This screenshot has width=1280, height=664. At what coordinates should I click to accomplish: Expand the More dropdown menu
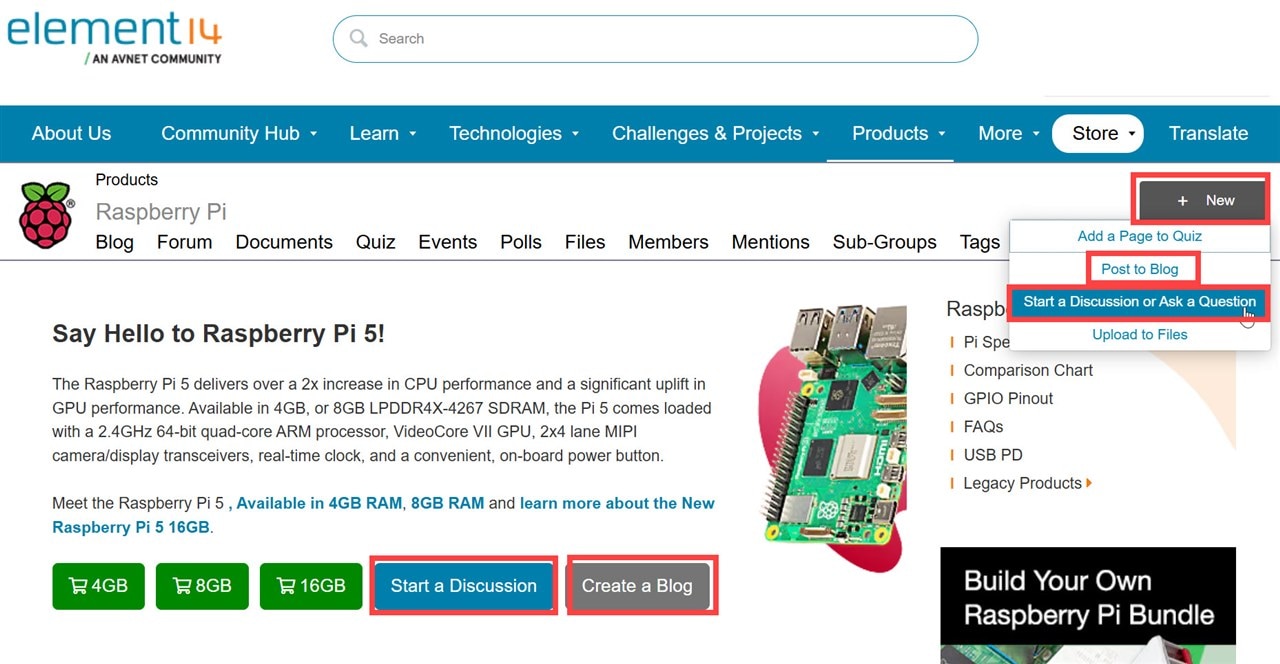(1008, 133)
